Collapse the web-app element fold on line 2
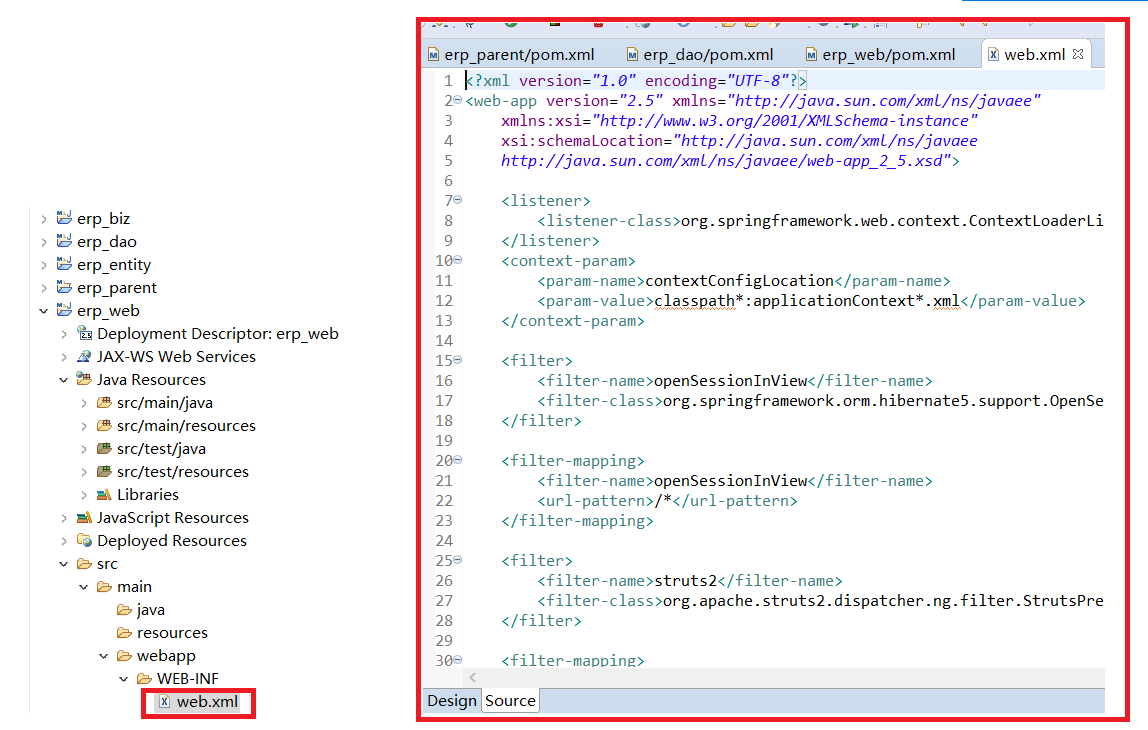 (x=458, y=100)
